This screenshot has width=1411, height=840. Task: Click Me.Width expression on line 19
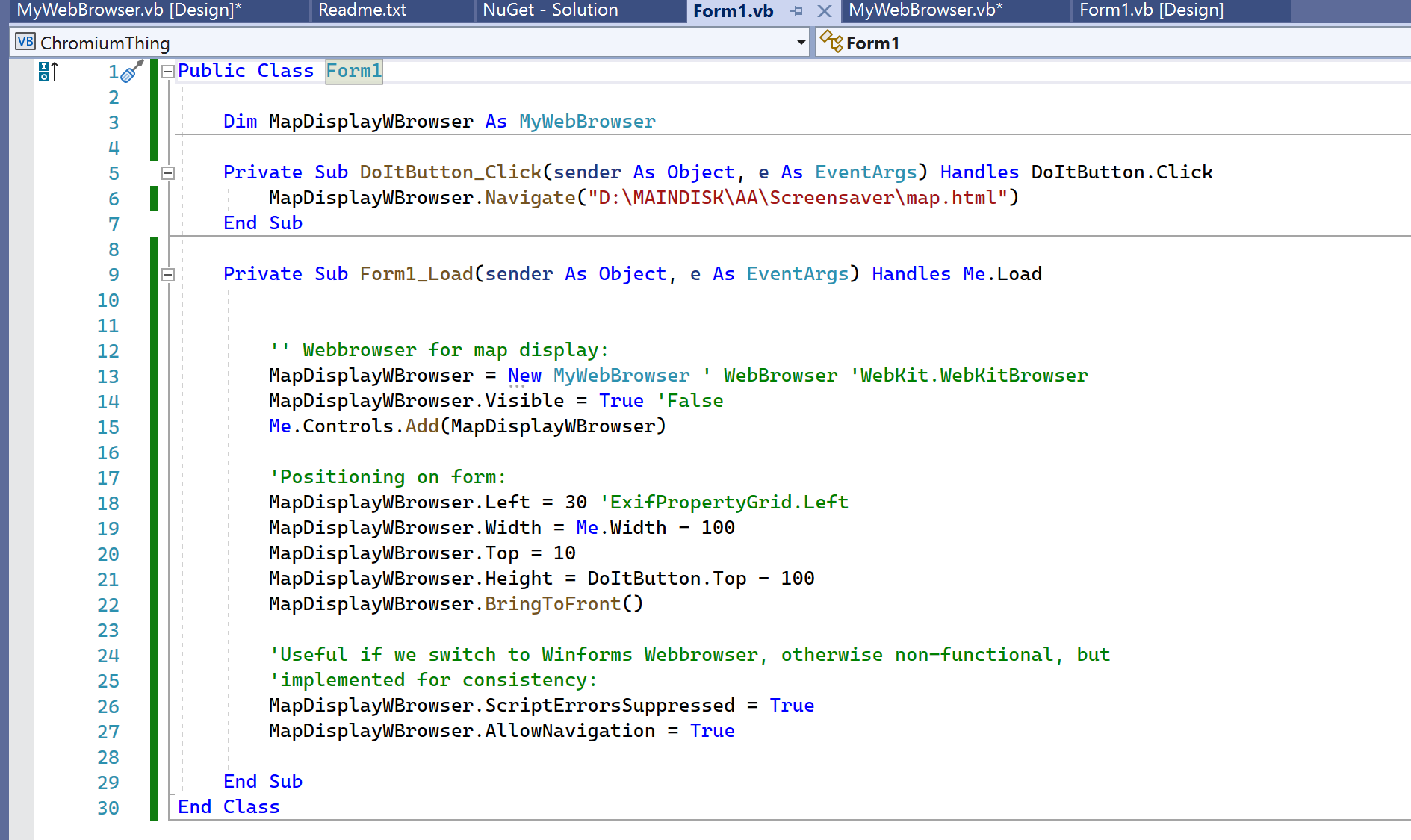click(x=621, y=528)
